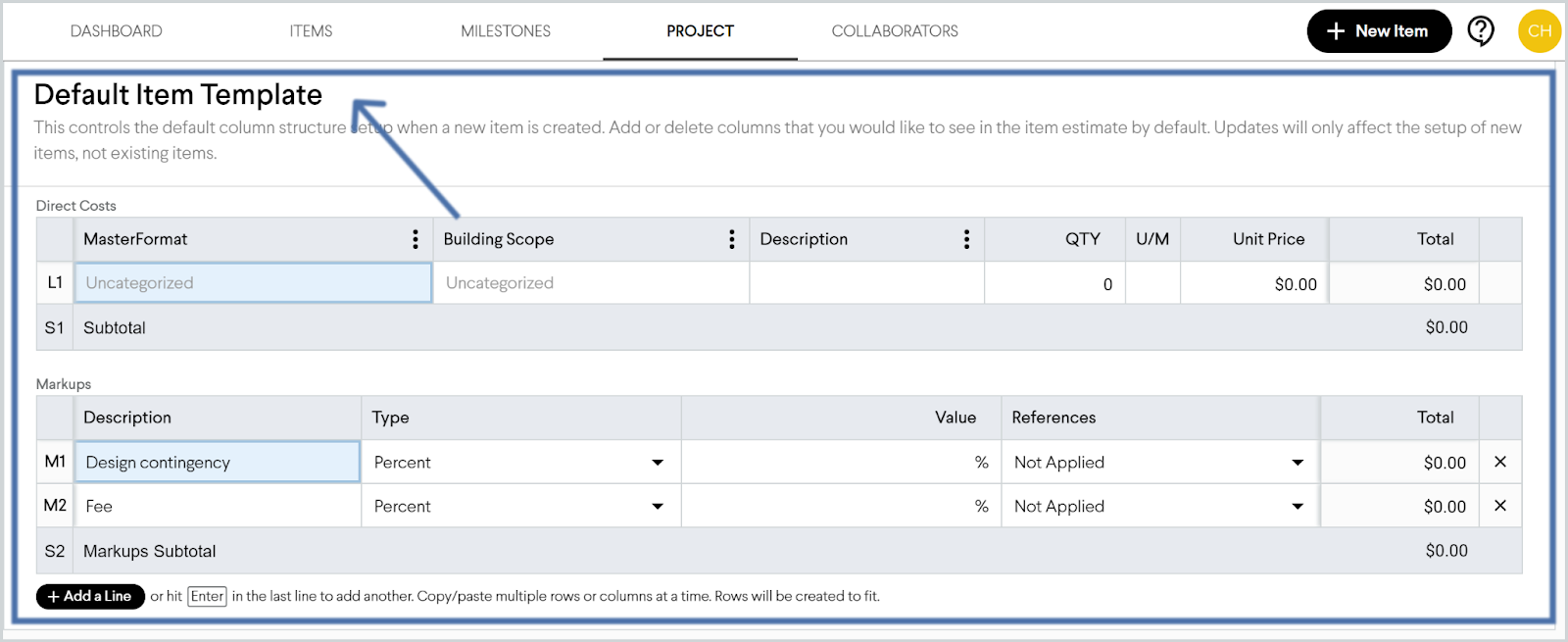Click the CH user avatar
This screenshot has width=1568, height=642.
(x=1539, y=31)
